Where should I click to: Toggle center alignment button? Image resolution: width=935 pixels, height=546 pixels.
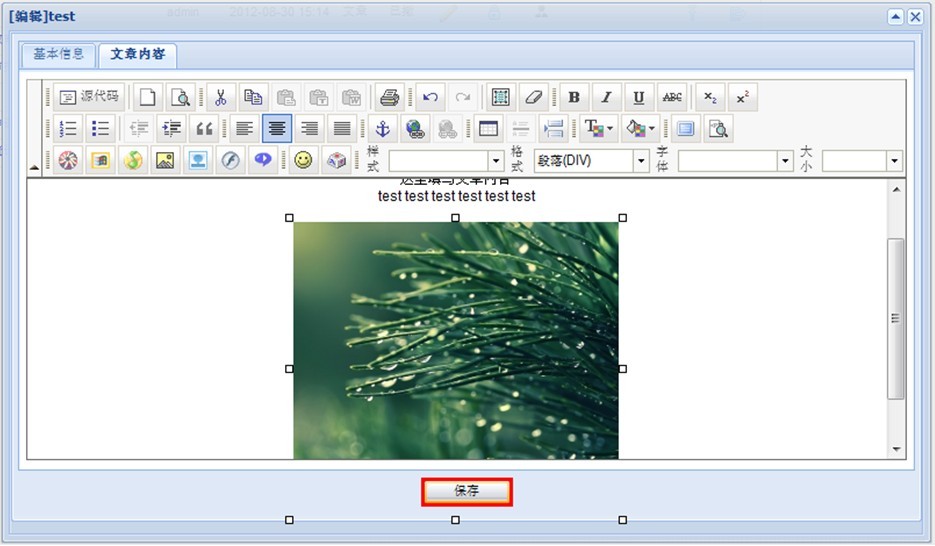pos(277,128)
